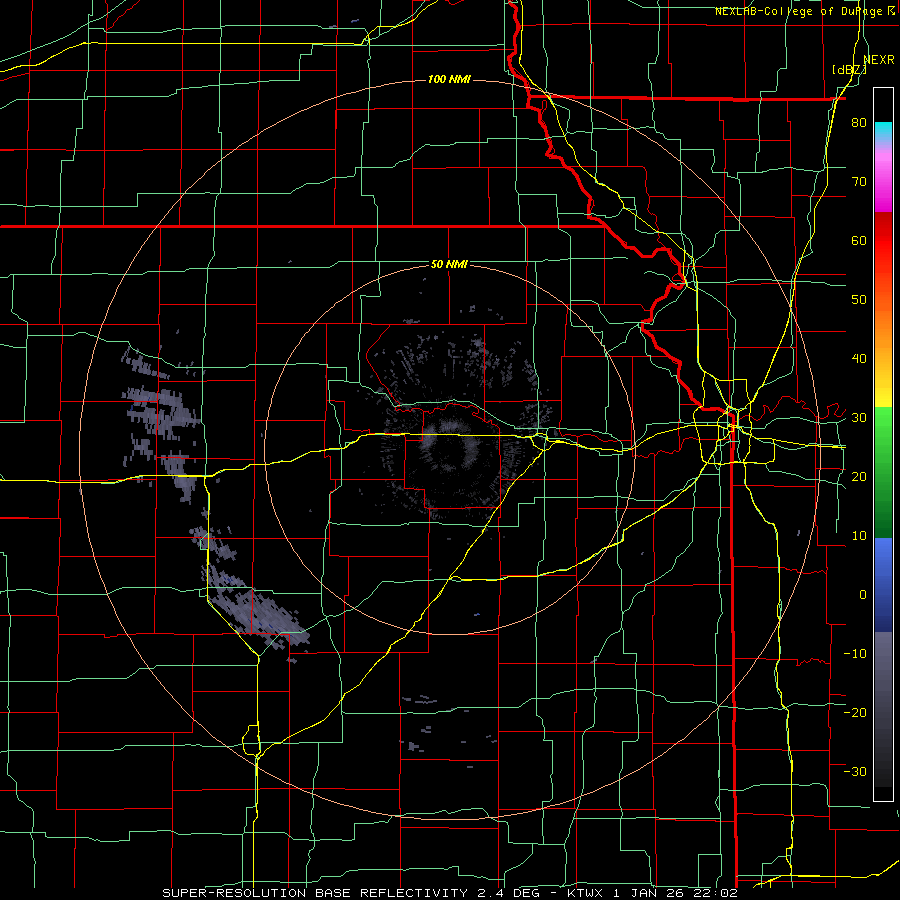Click the 60 value on the dBZ scale
The width and height of the screenshot is (900, 900).
pyautogui.click(x=859, y=240)
